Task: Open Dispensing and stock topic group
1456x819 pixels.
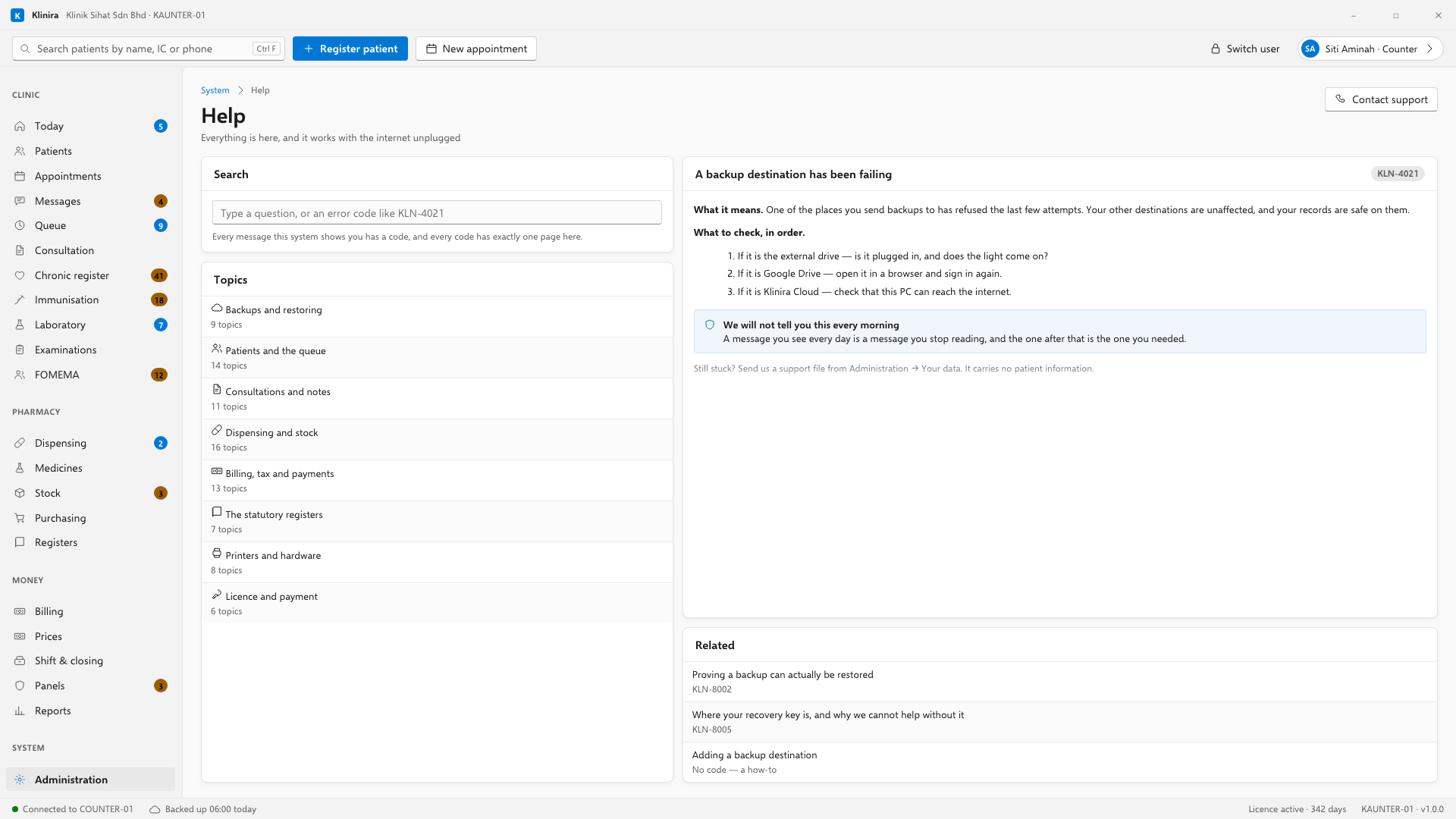Action: [x=437, y=439]
